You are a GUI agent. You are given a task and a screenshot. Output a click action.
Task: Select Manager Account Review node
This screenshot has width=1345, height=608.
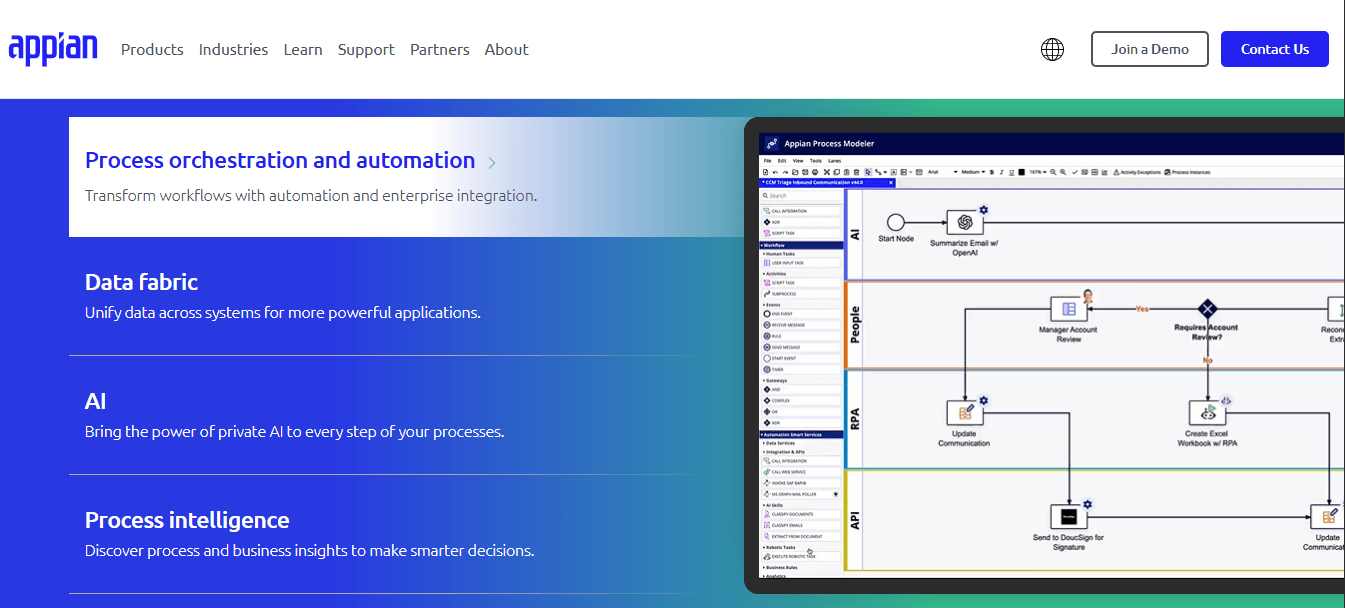pos(1069,309)
